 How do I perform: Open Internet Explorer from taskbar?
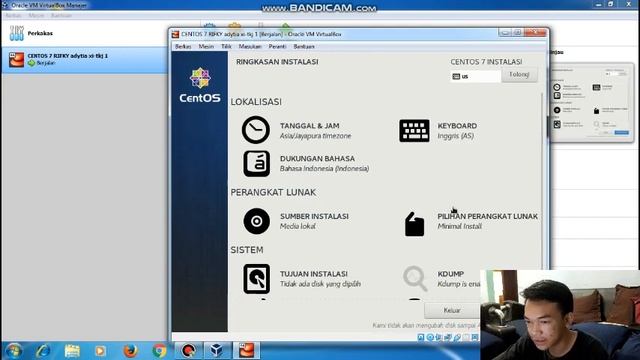point(43,351)
